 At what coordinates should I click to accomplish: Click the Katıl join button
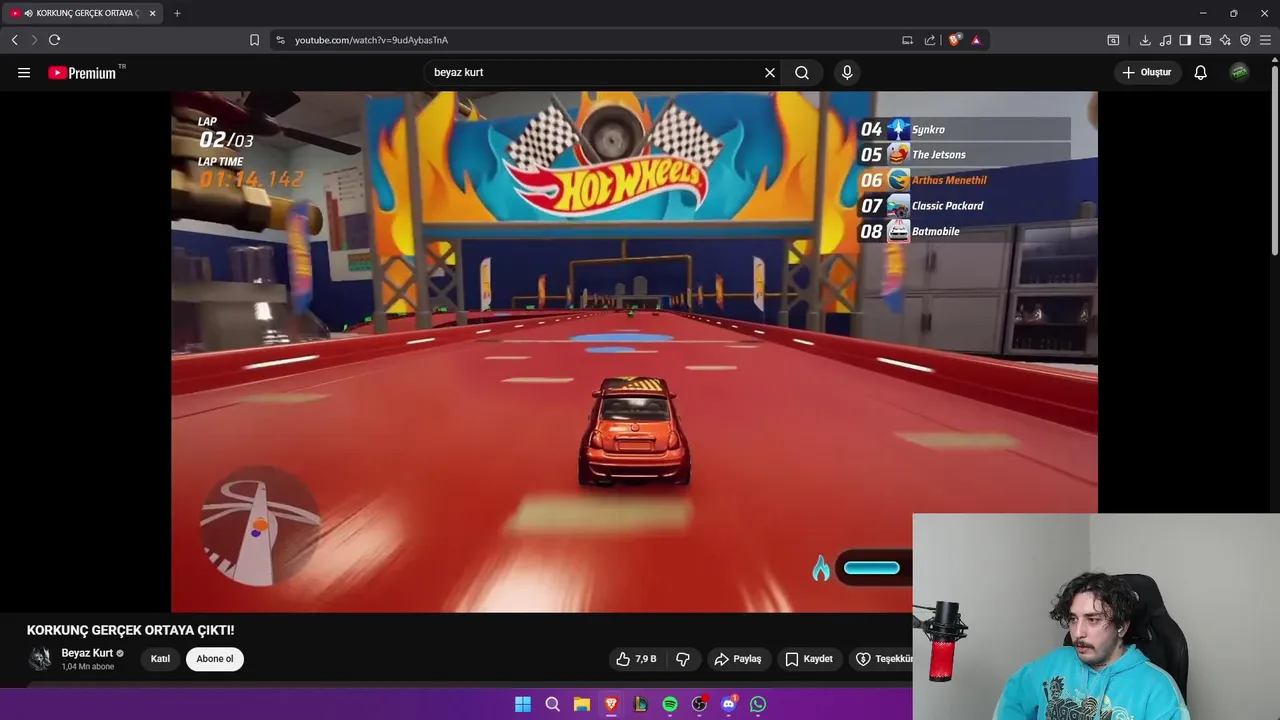pos(160,659)
